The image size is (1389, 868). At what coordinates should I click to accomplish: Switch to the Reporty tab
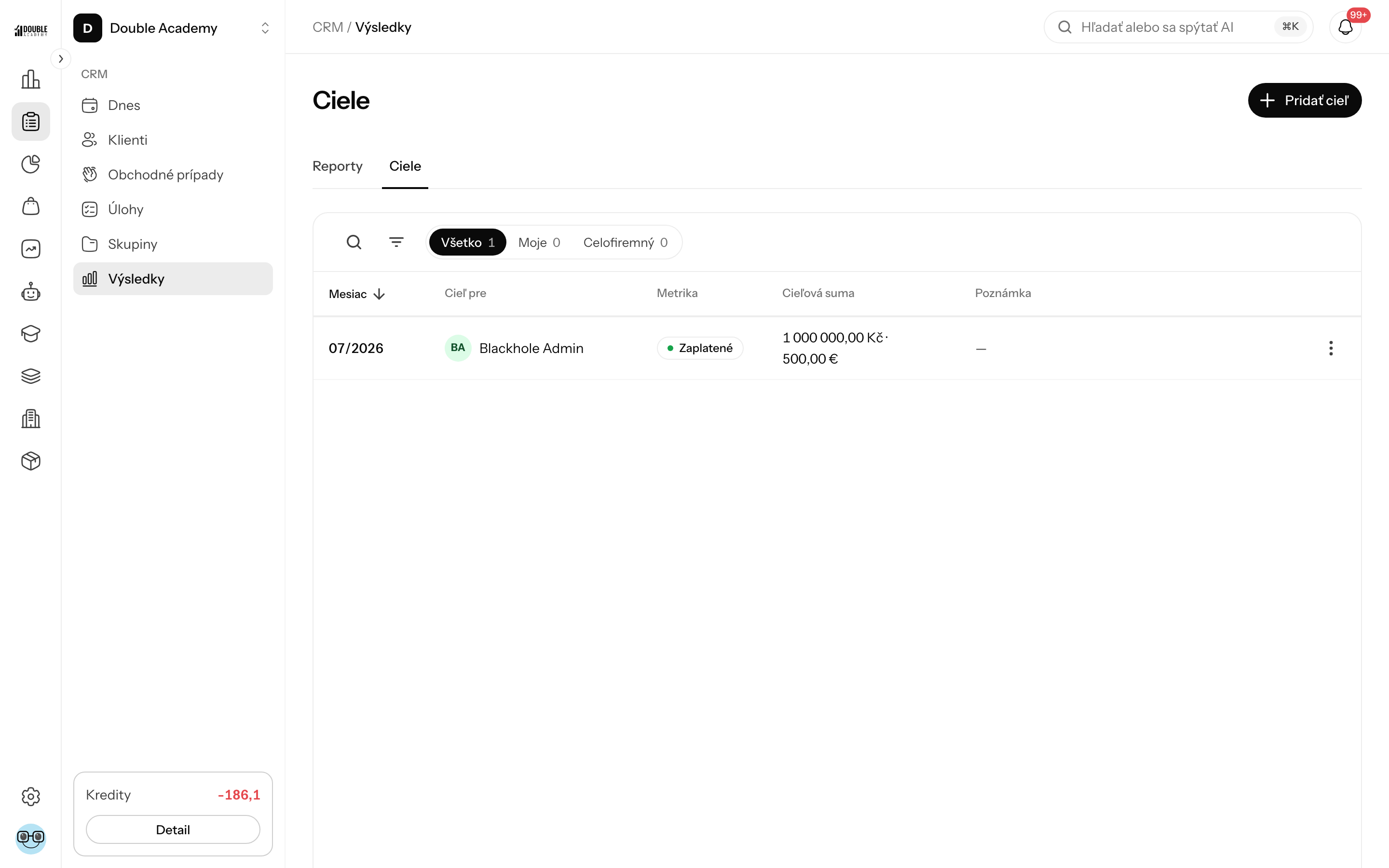tap(338, 166)
